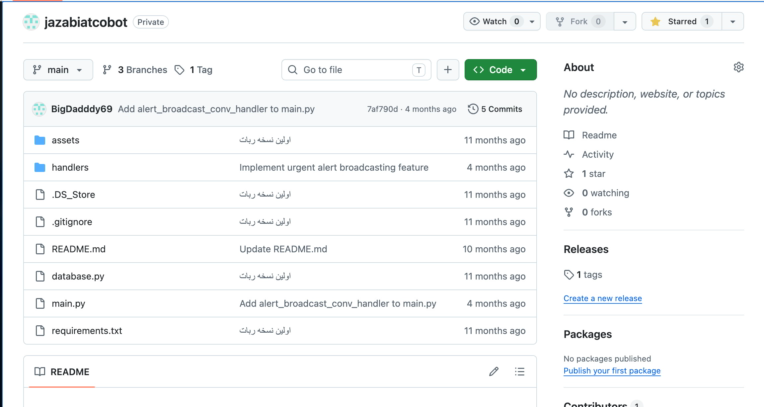Open the Readme link in About
Image resolution: width=764 pixels, height=407 pixels.
(599, 135)
